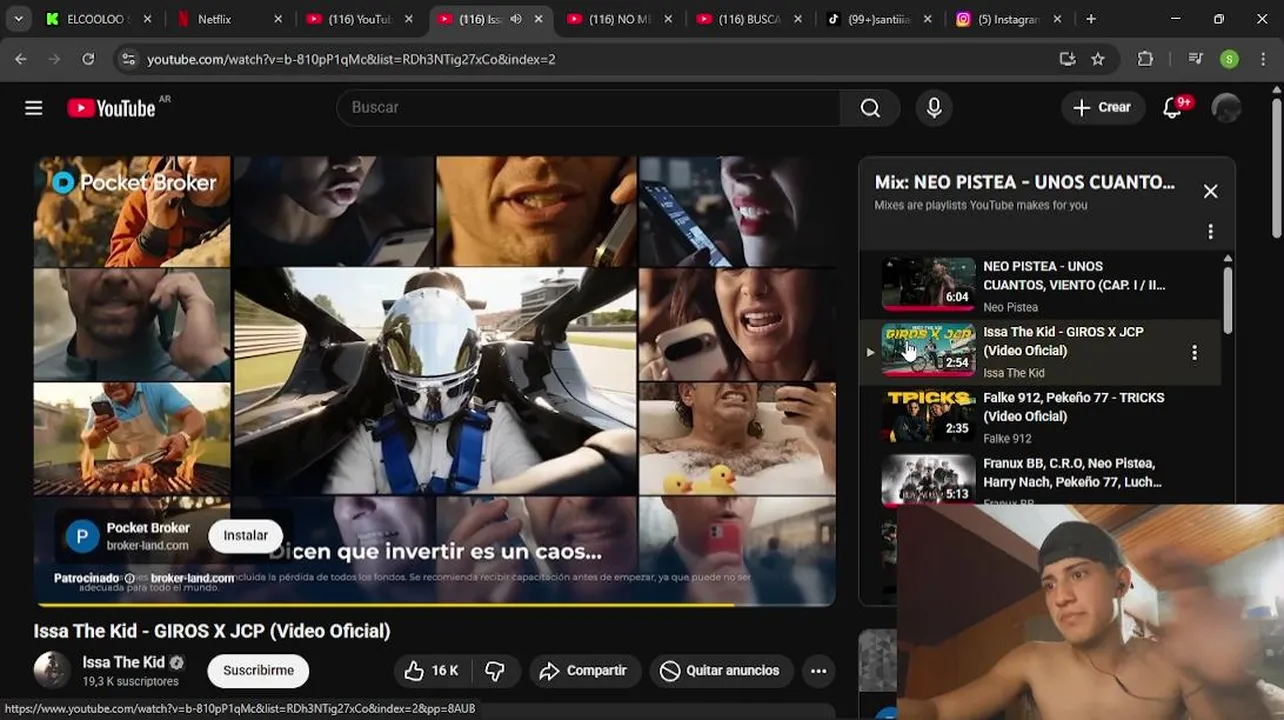The width and height of the screenshot is (1284, 720).
Task: Switch to the ELCOOLOO tab
Action: (99, 19)
